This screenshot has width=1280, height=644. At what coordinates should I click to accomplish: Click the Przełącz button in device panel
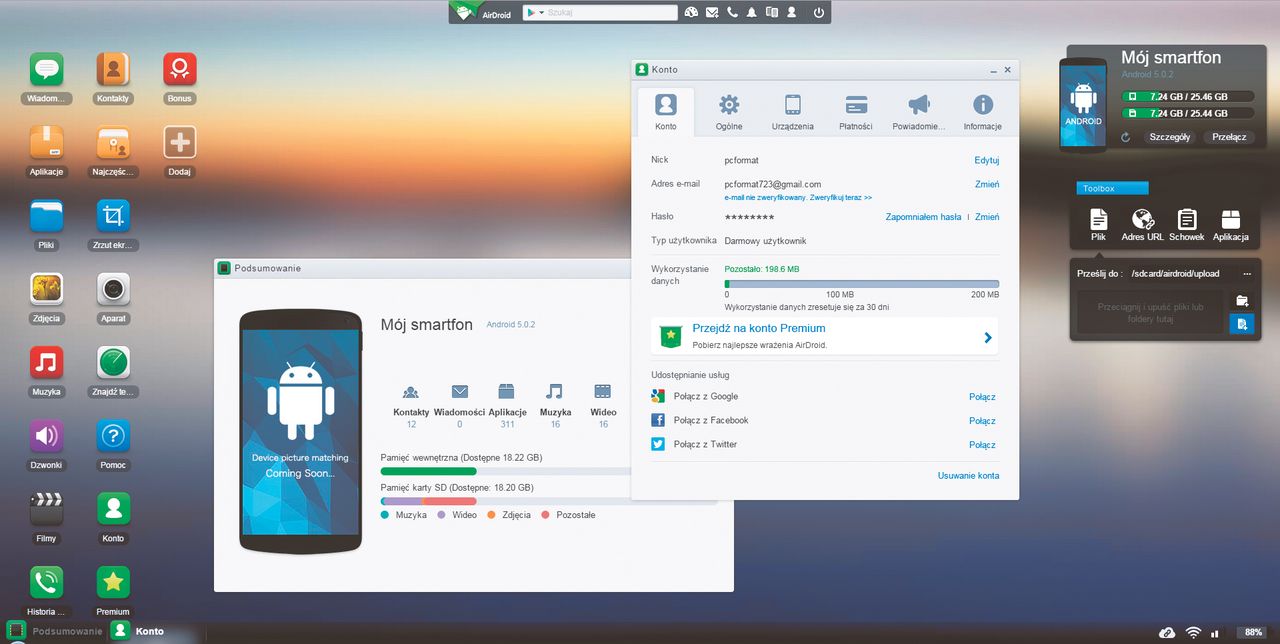[1230, 137]
